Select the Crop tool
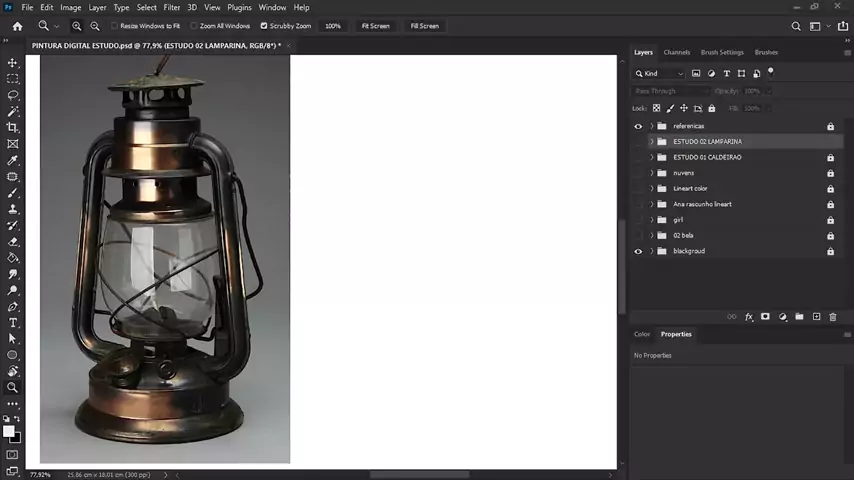Screen dimensions: 854x480 pyautogui.click(x=13, y=128)
